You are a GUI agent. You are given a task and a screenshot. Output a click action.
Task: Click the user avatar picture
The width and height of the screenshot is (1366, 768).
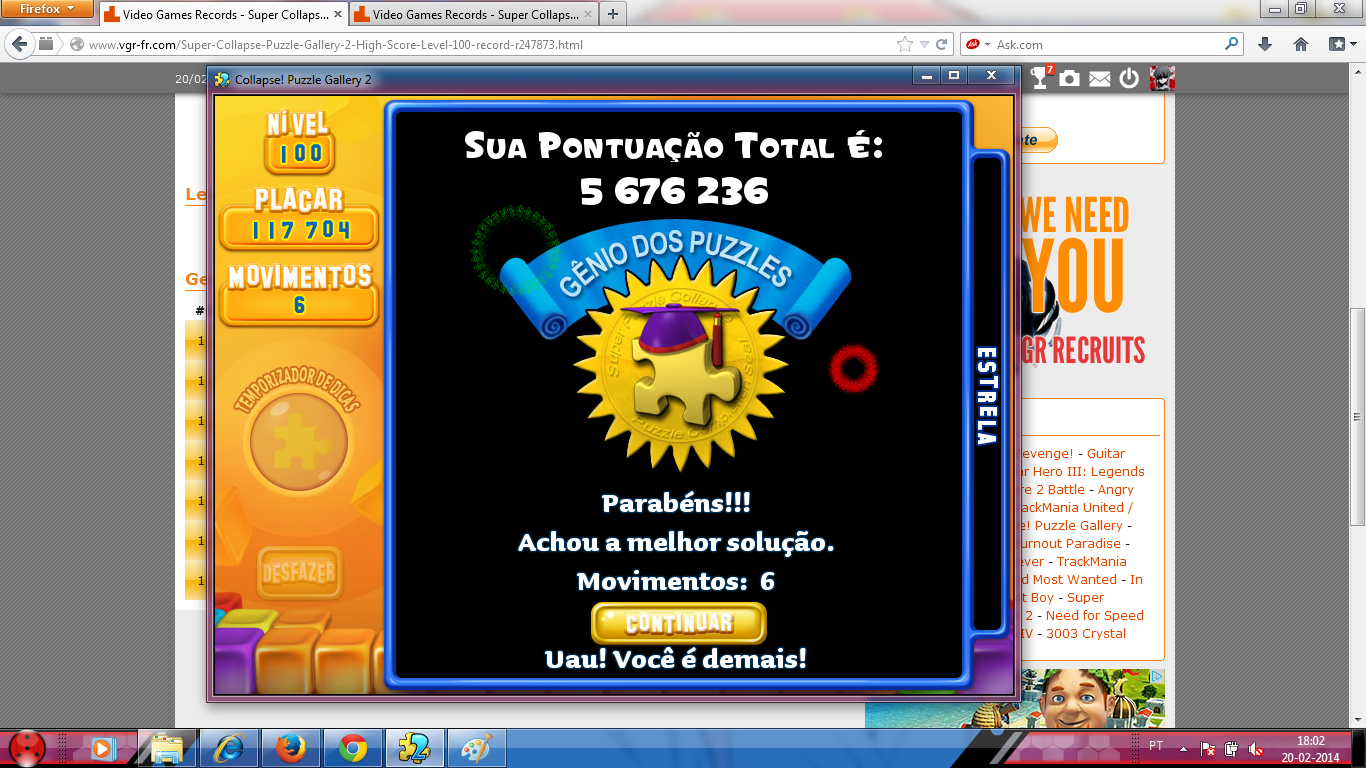[x=1161, y=78]
